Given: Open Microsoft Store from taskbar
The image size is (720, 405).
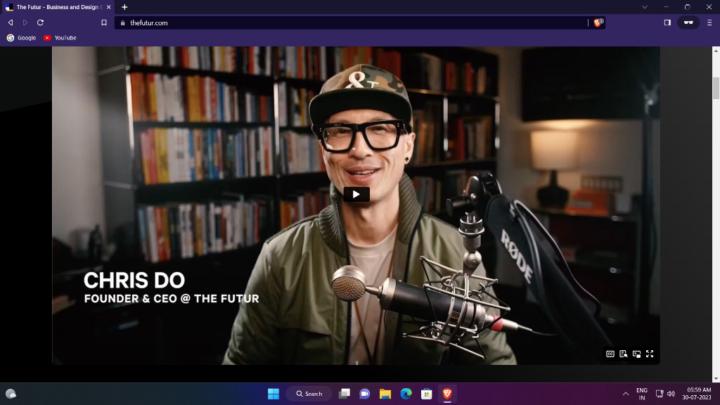Looking at the screenshot, I should (x=427, y=394).
